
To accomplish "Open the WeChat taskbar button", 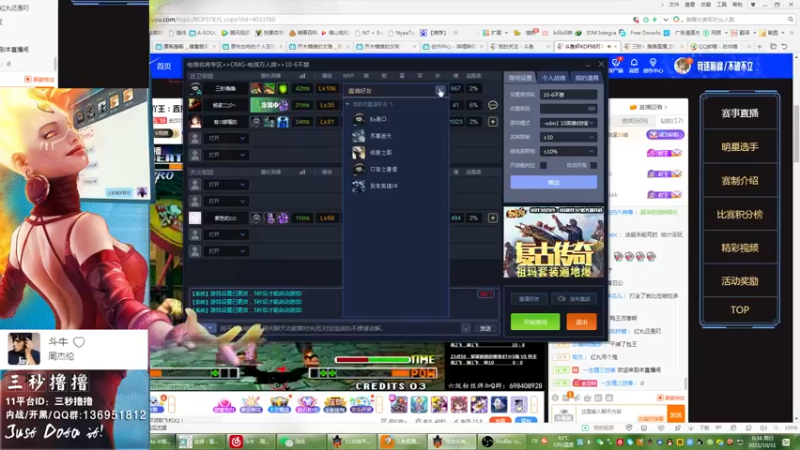I will pos(301,441).
